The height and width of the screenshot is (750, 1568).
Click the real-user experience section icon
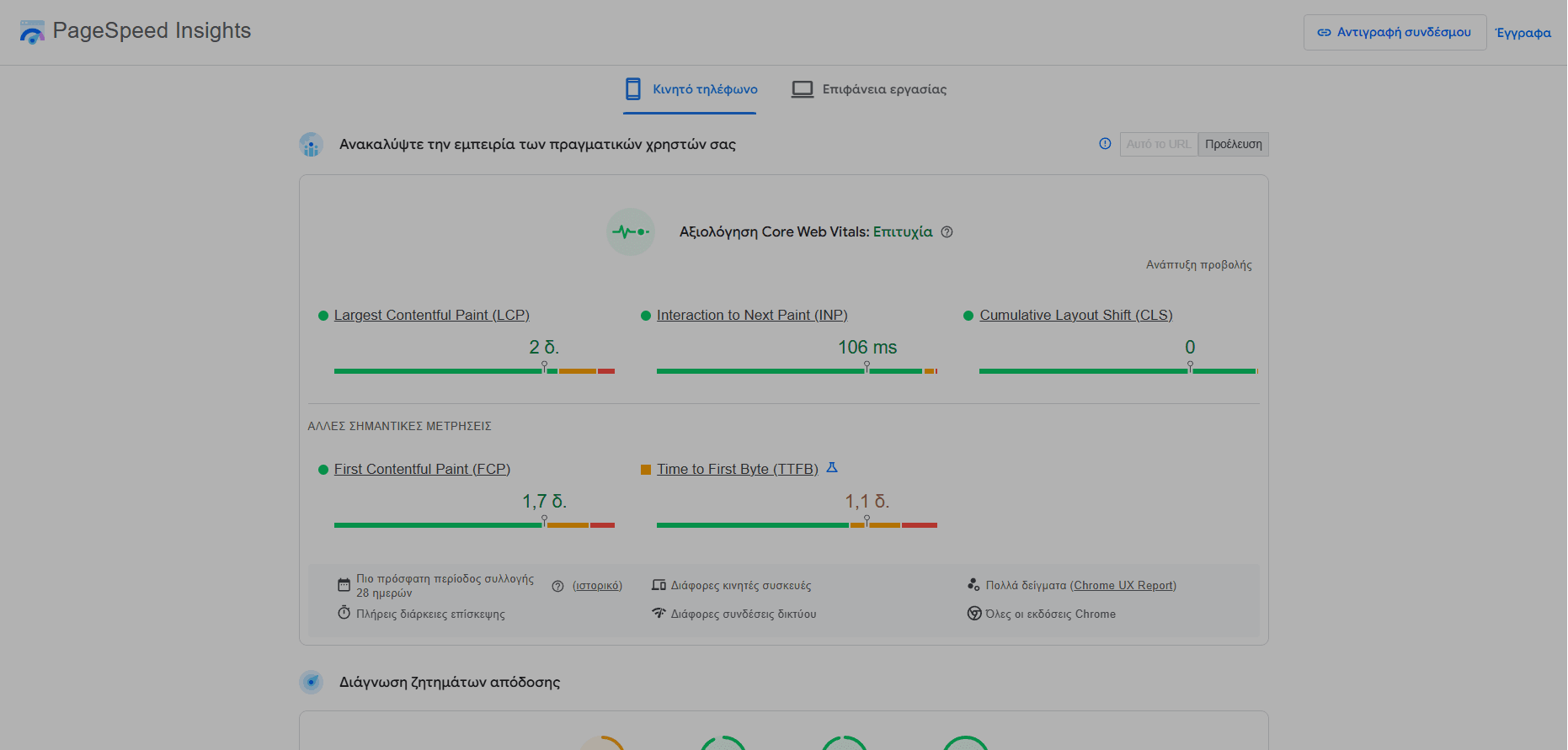coord(312,145)
